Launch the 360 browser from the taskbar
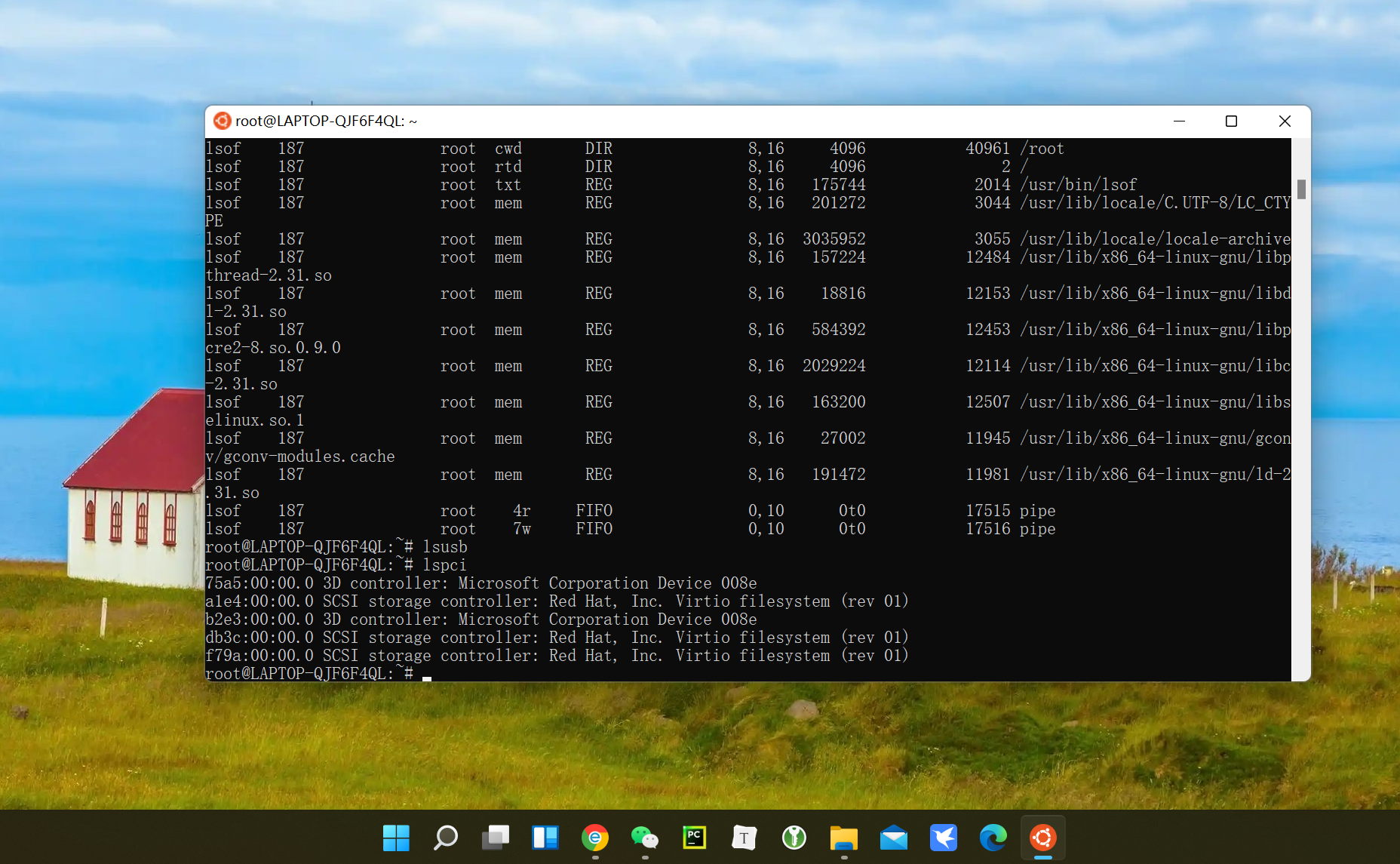1400x864 pixels. point(595,838)
